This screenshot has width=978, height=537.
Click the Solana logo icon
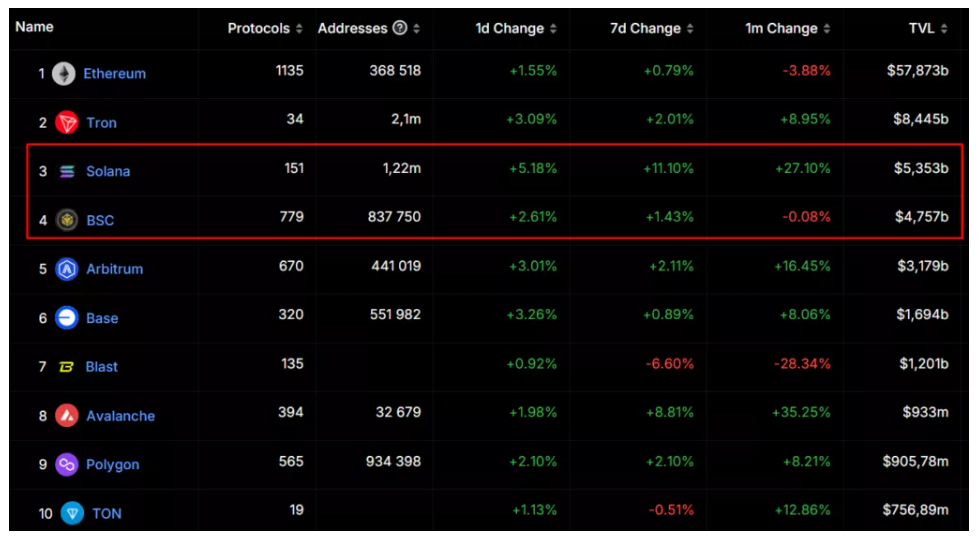point(67,171)
